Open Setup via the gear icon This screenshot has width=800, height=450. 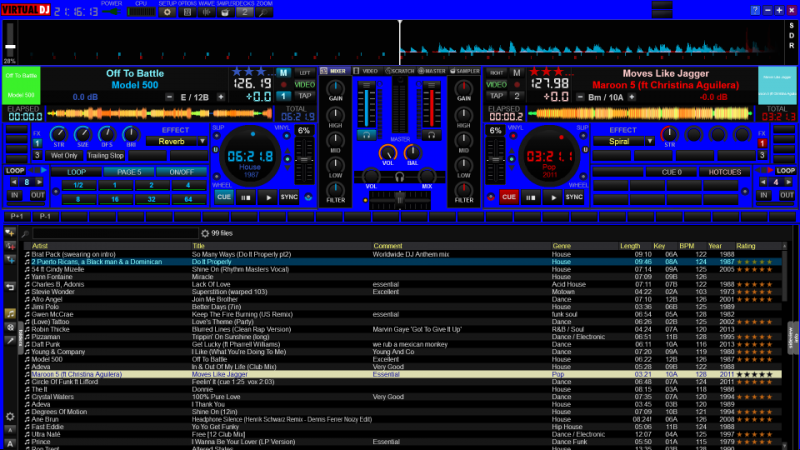167,12
